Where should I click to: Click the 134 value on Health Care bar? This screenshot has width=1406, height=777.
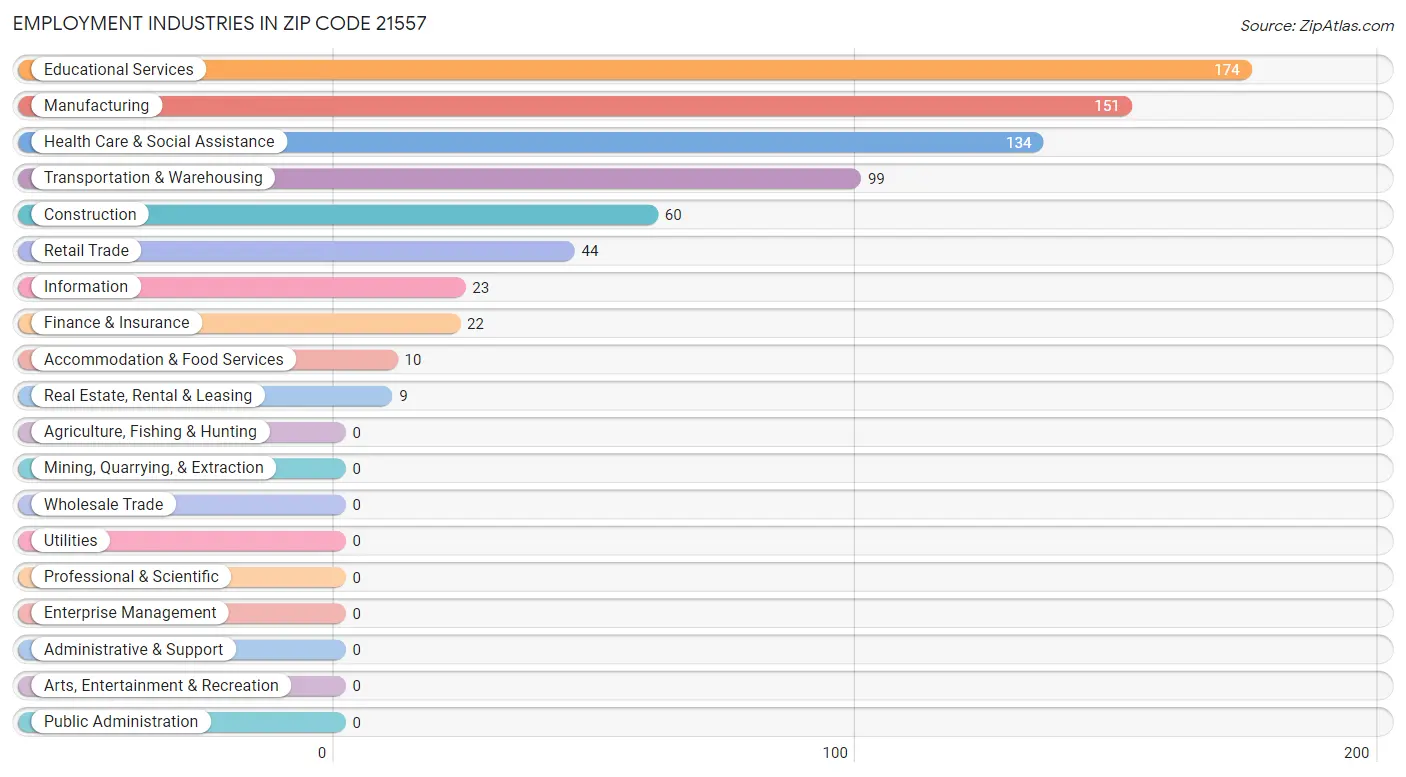(1019, 143)
